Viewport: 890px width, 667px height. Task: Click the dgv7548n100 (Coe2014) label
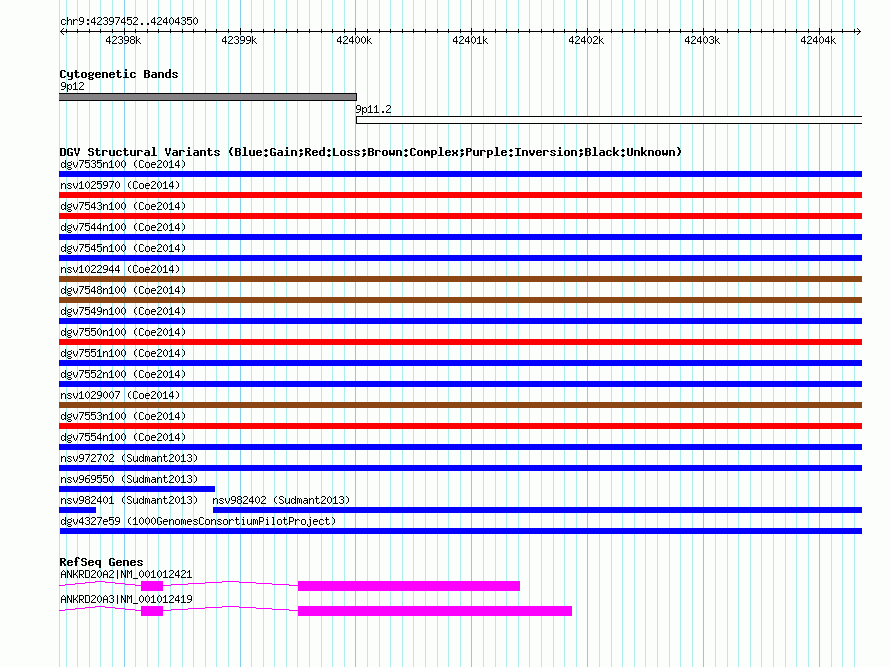click(123, 290)
